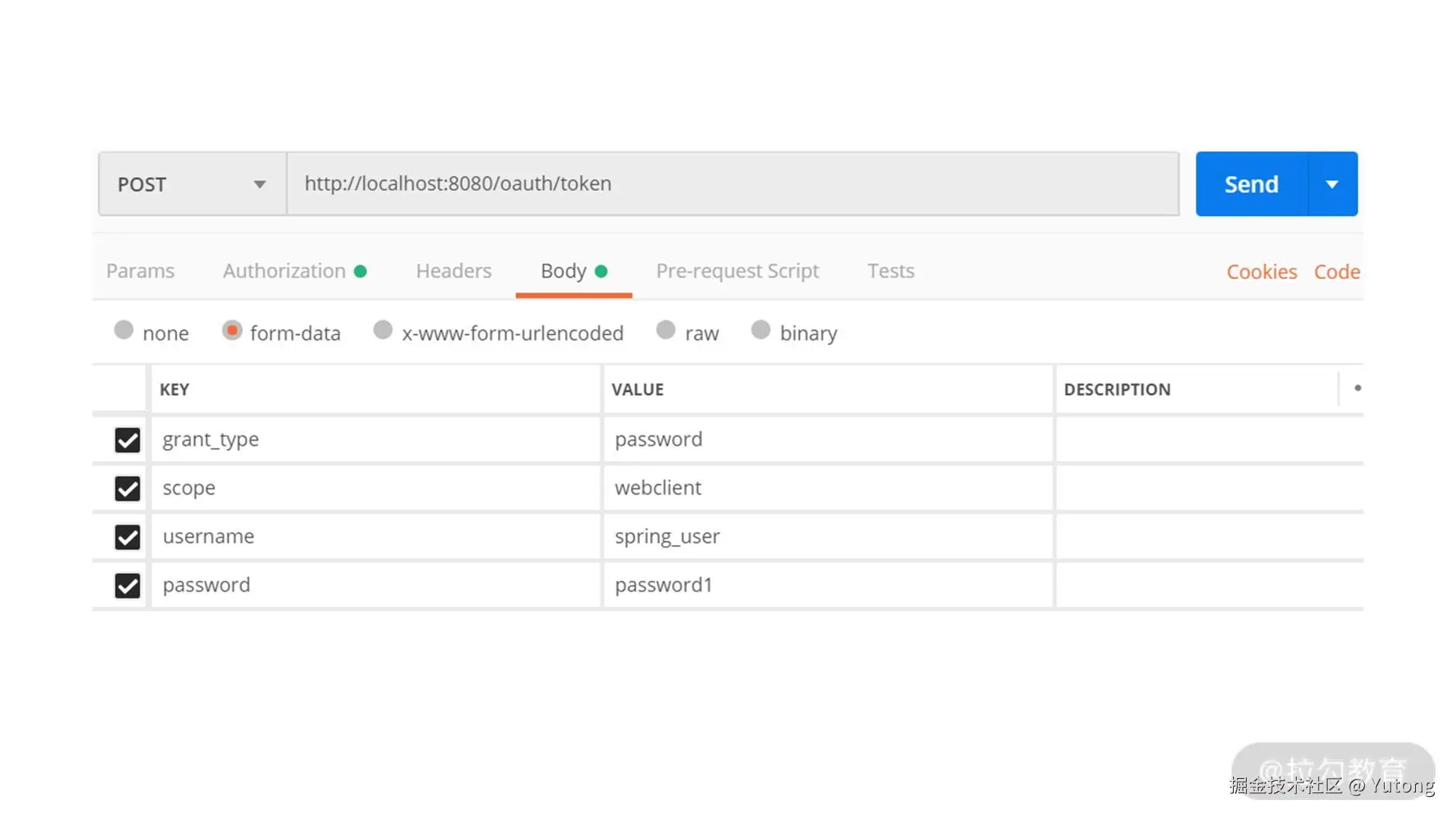Viewport: 1456px width, 819px height.
Task: Choose x-www-form-urlencoded body type
Action: 383,331
